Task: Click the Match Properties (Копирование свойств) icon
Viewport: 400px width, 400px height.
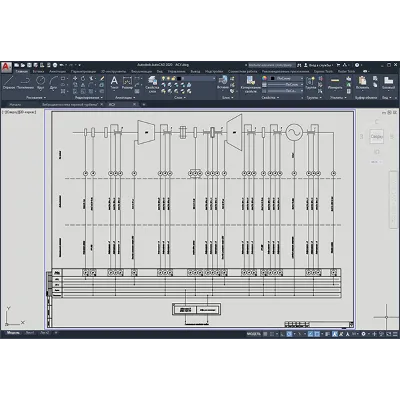Action: pos(251,84)
